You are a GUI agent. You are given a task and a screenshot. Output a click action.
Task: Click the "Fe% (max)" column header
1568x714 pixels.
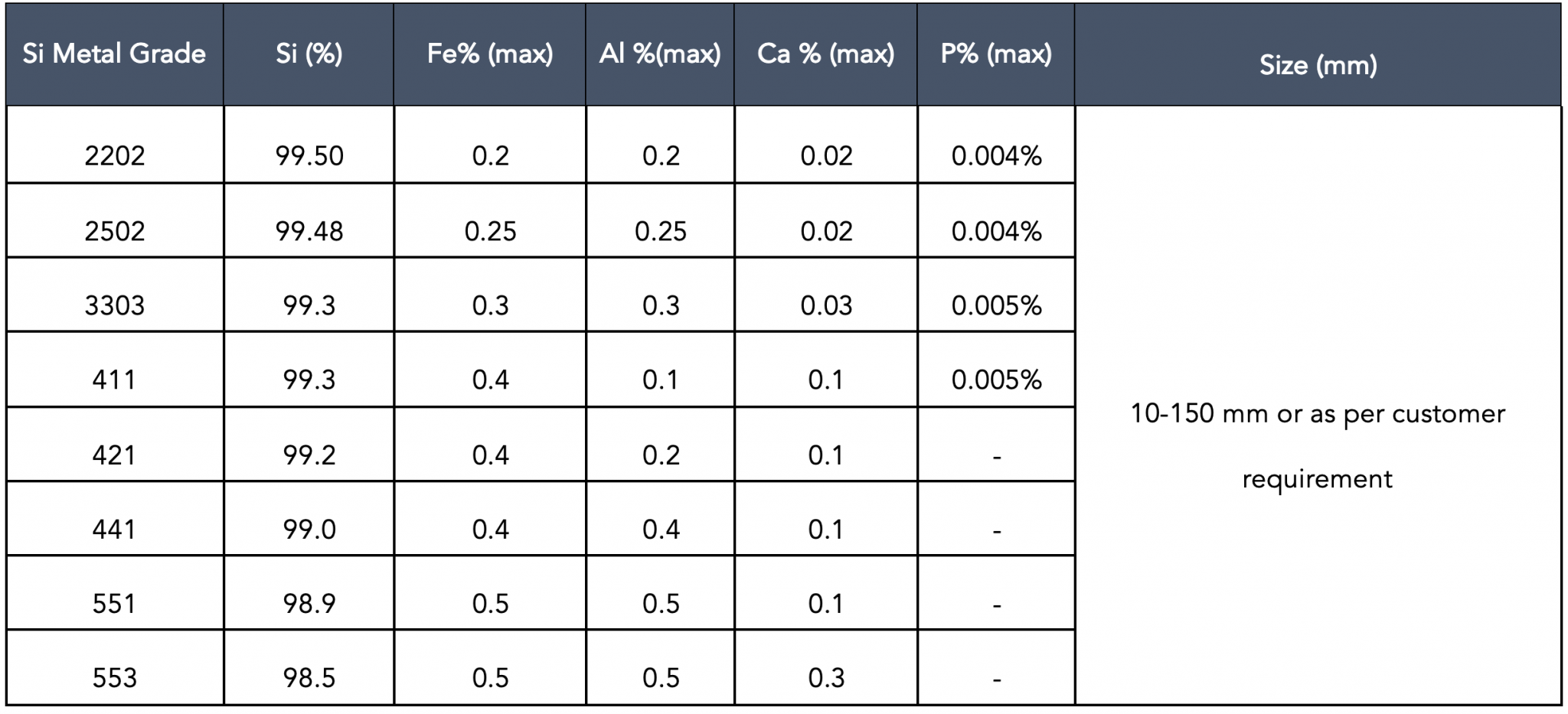tap(490, 54)
